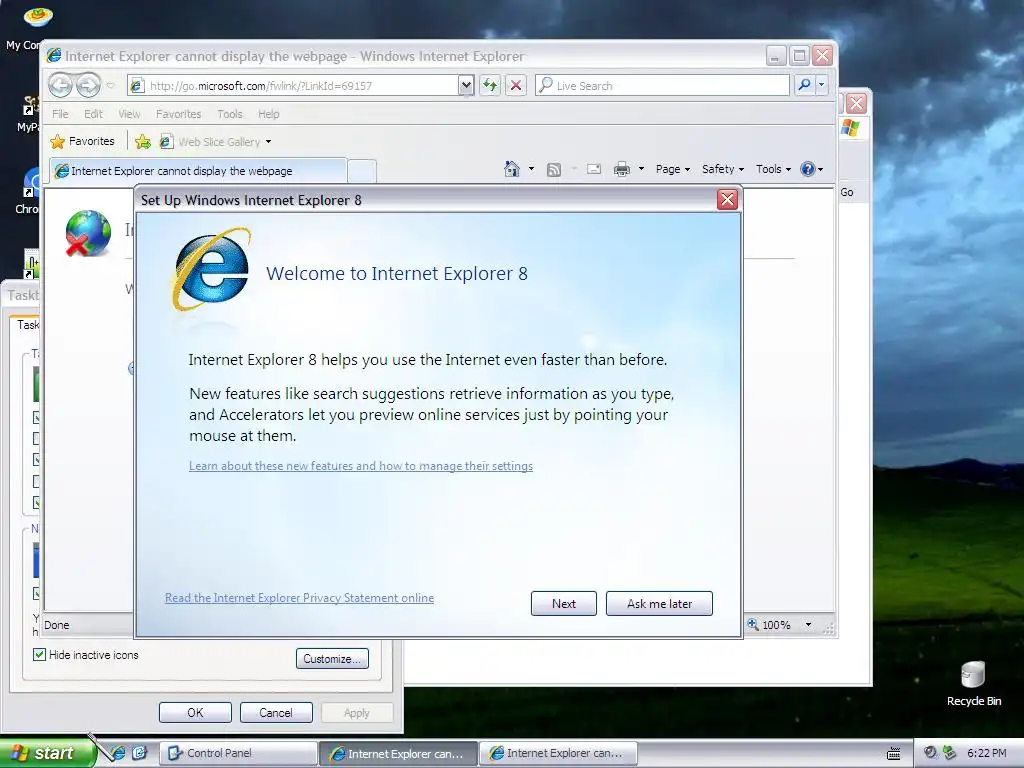Click the Windows Start button

44,753
